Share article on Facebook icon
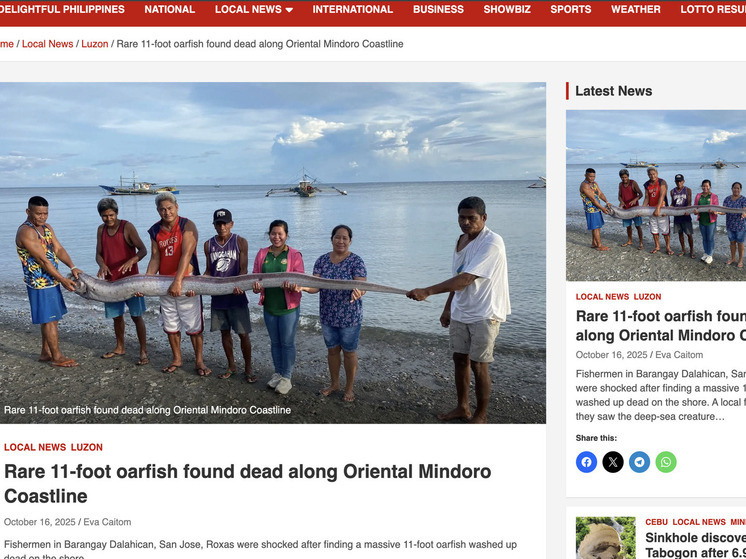746x559 pixels. tap(586, 462)
